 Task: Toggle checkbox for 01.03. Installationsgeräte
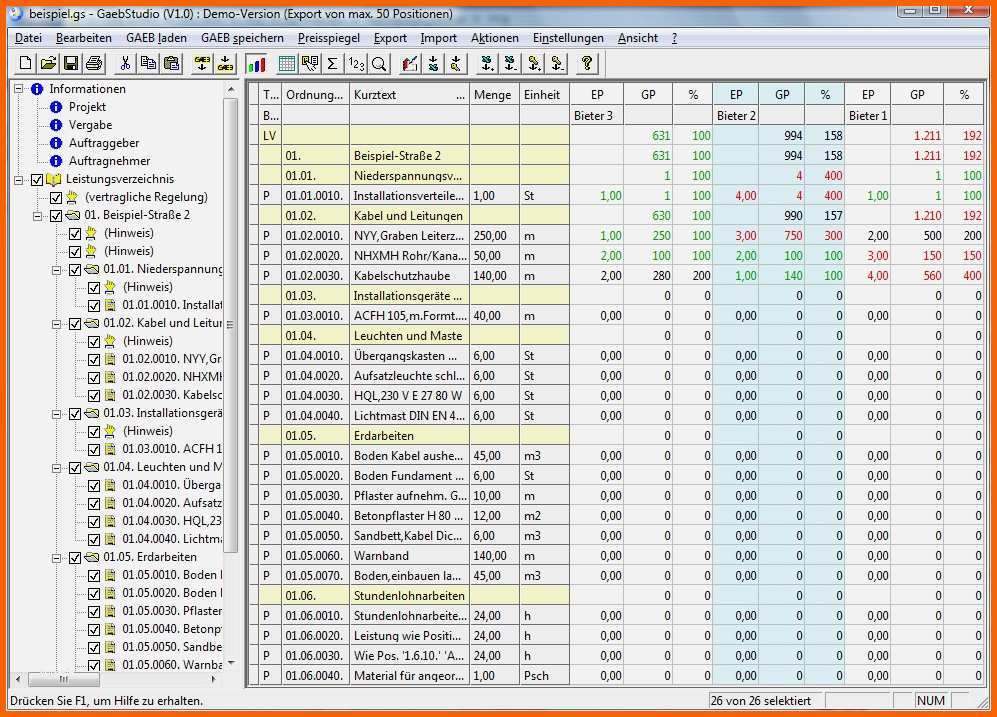coord(75,413)
